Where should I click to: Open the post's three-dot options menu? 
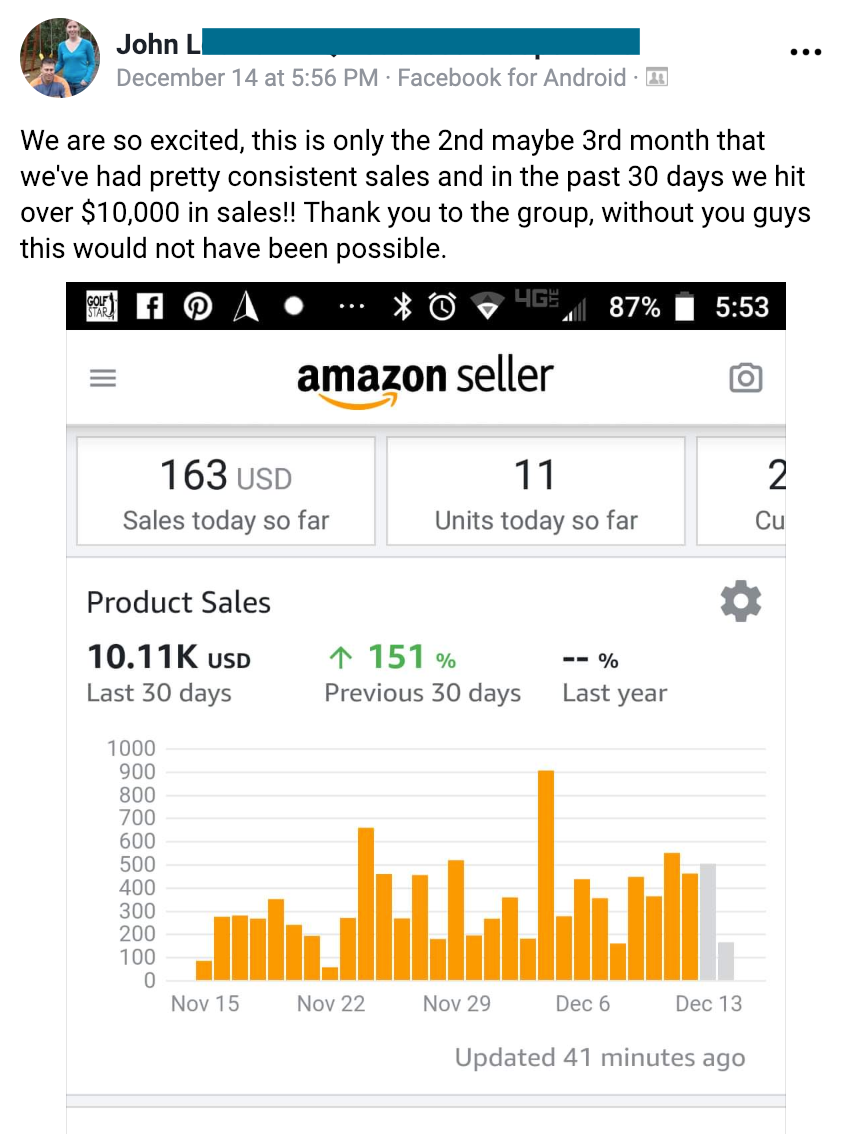[806, 52]
